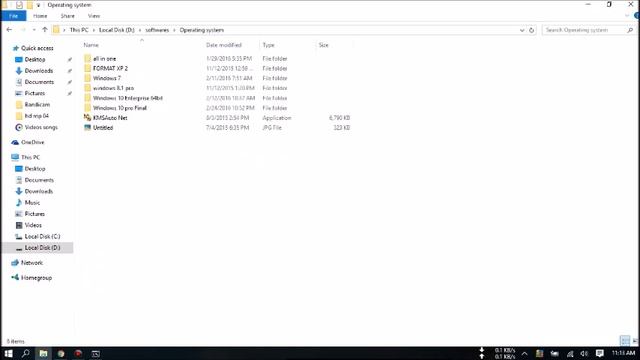Switch to the Home ribbon tab
Viewport: 640px width, 360px height.
point(40,16)
